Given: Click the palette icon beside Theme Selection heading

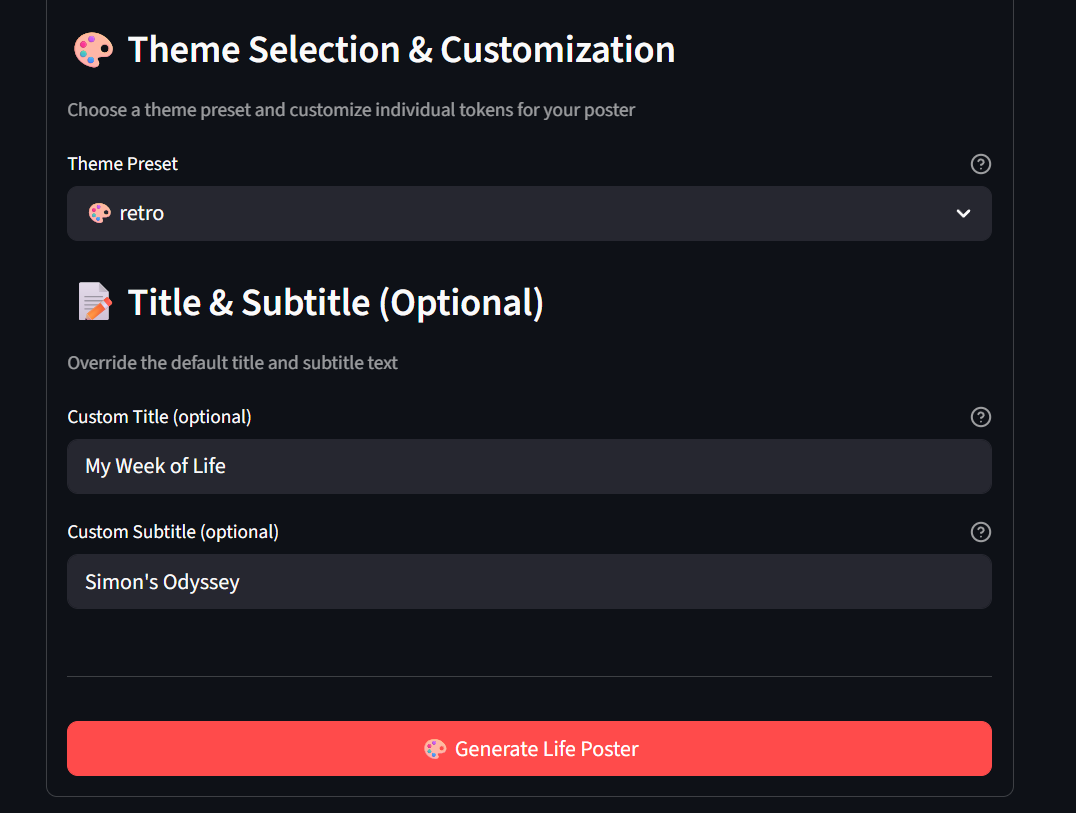Looking at the screenshot, I should 92,48.
